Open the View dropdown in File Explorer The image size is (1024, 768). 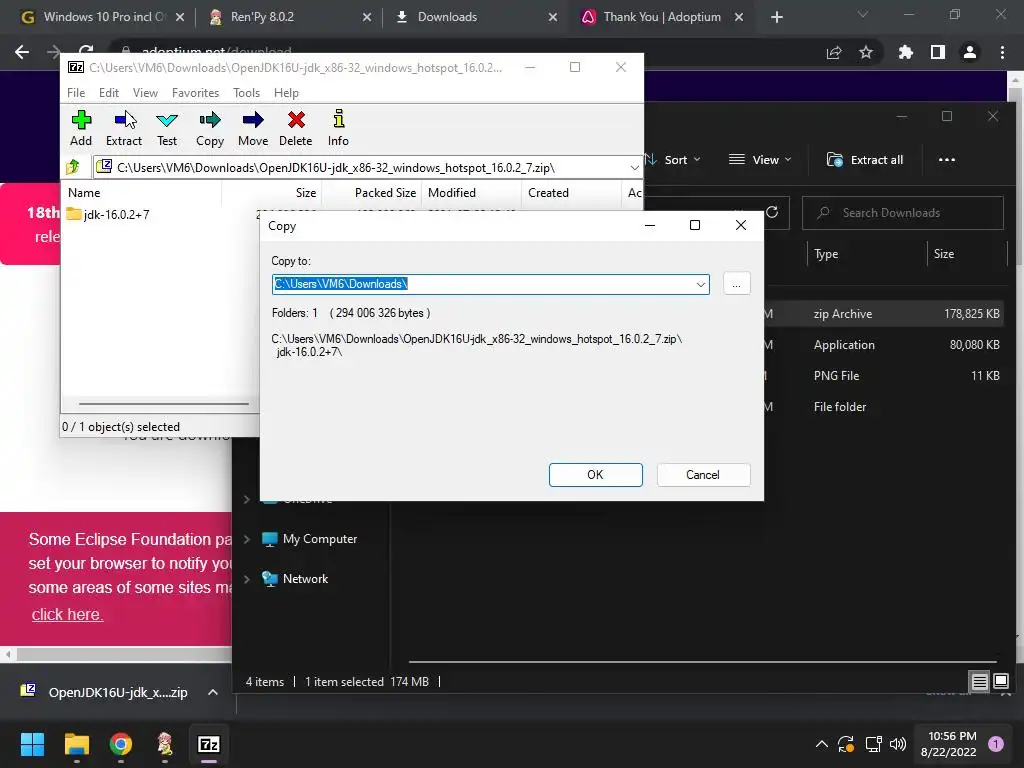pyautogui.click(x=760, y=160)
